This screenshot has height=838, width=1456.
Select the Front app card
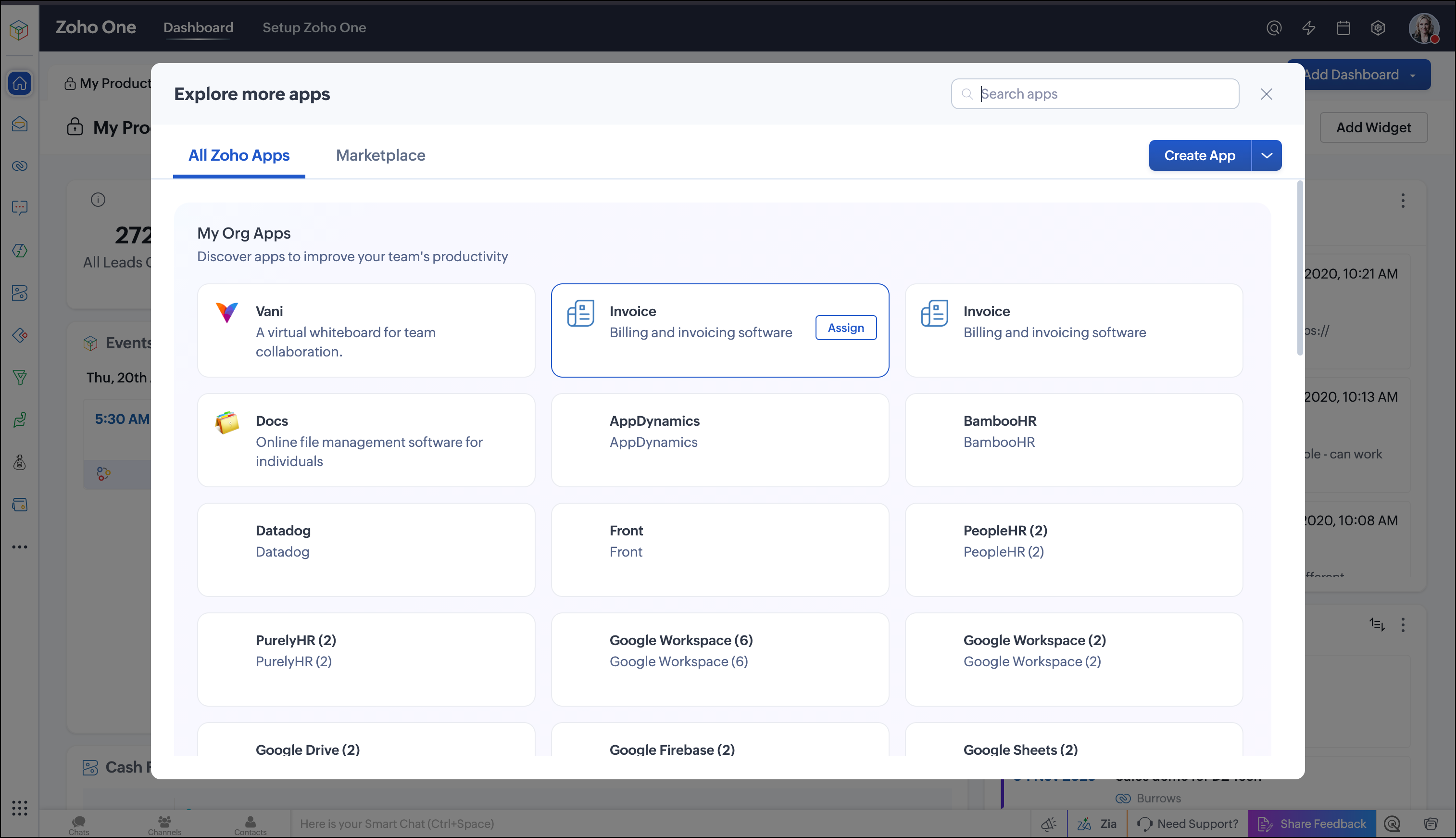tap(720, 550)
